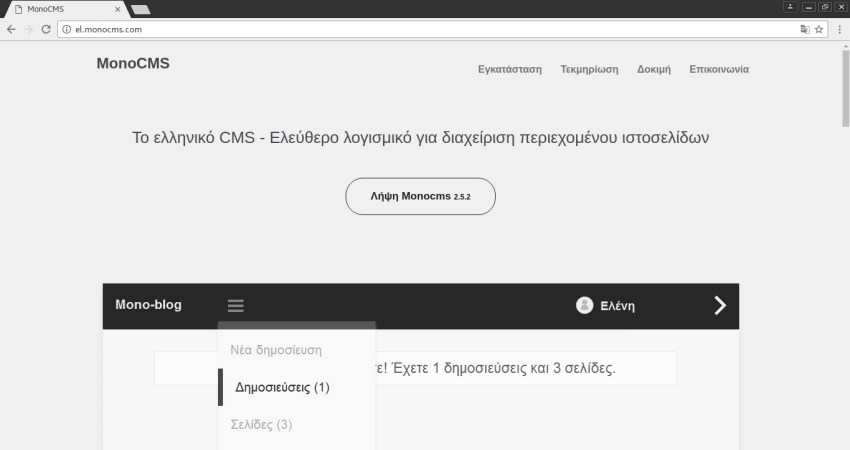Bookmark this page with the star icon

[x=819, y=29]
